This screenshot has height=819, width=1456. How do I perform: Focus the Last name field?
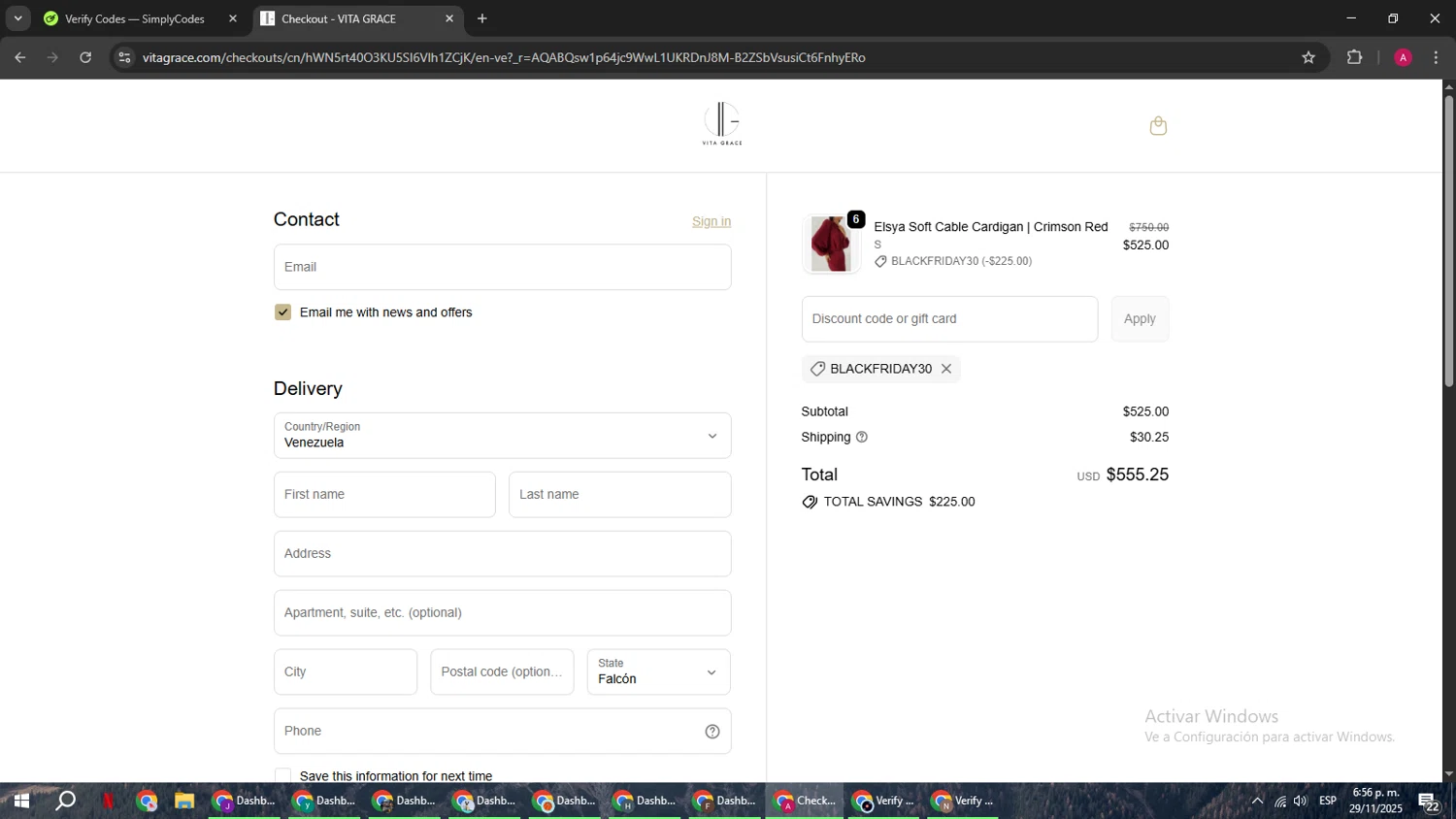pyautogui.click(x=619, y=495)
